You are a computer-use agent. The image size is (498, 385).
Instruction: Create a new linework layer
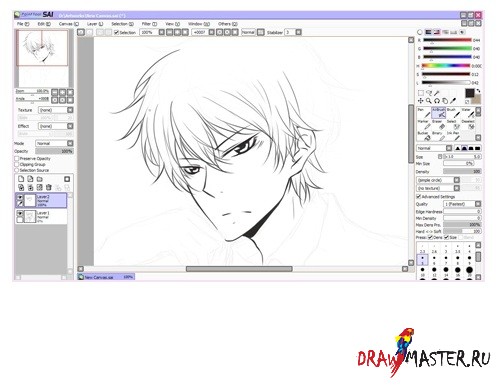tap(30, 179)
